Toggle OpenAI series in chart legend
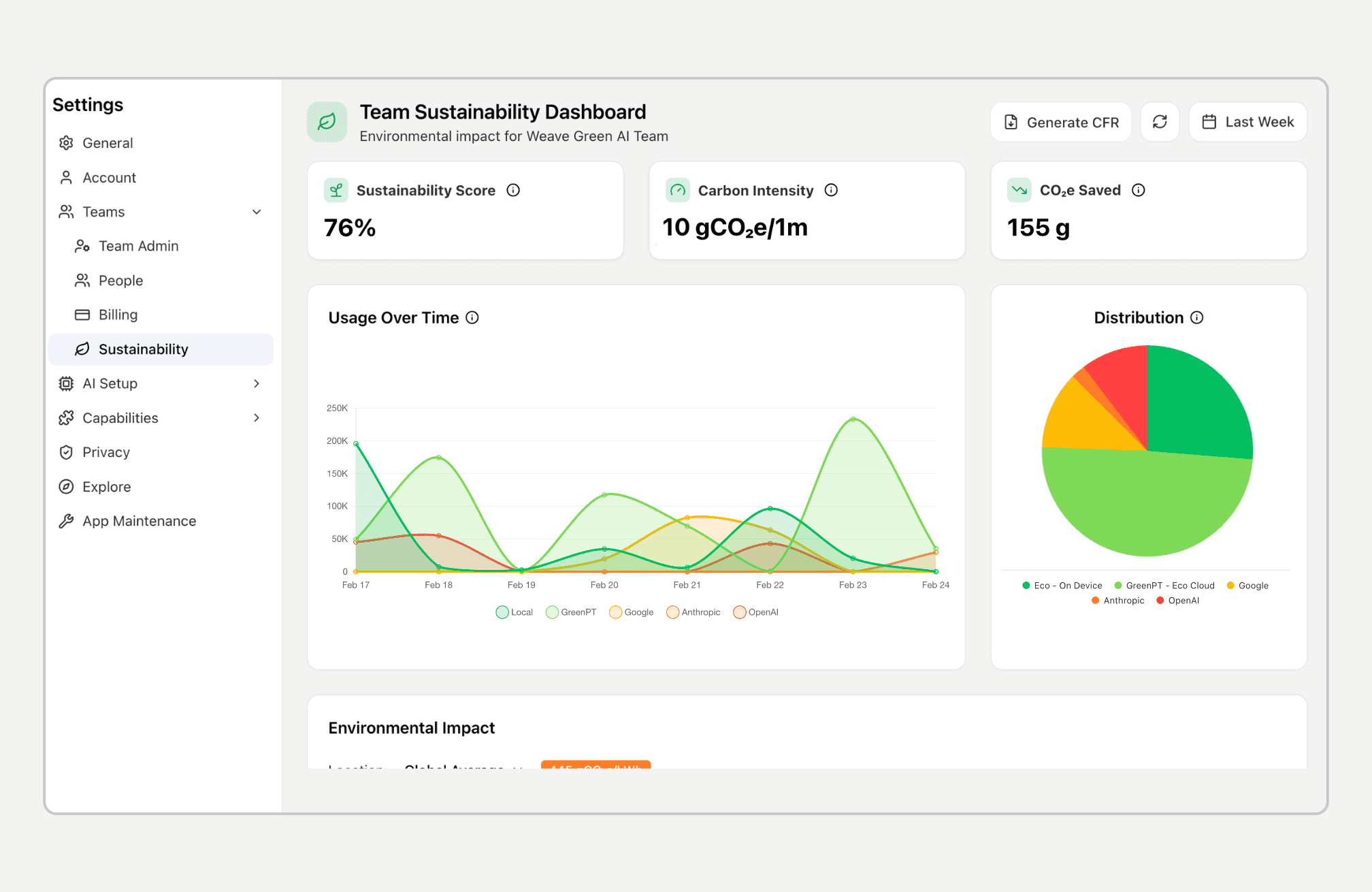Image resolution: width=1372 pixels, height=892 pixels. point(755,612)
